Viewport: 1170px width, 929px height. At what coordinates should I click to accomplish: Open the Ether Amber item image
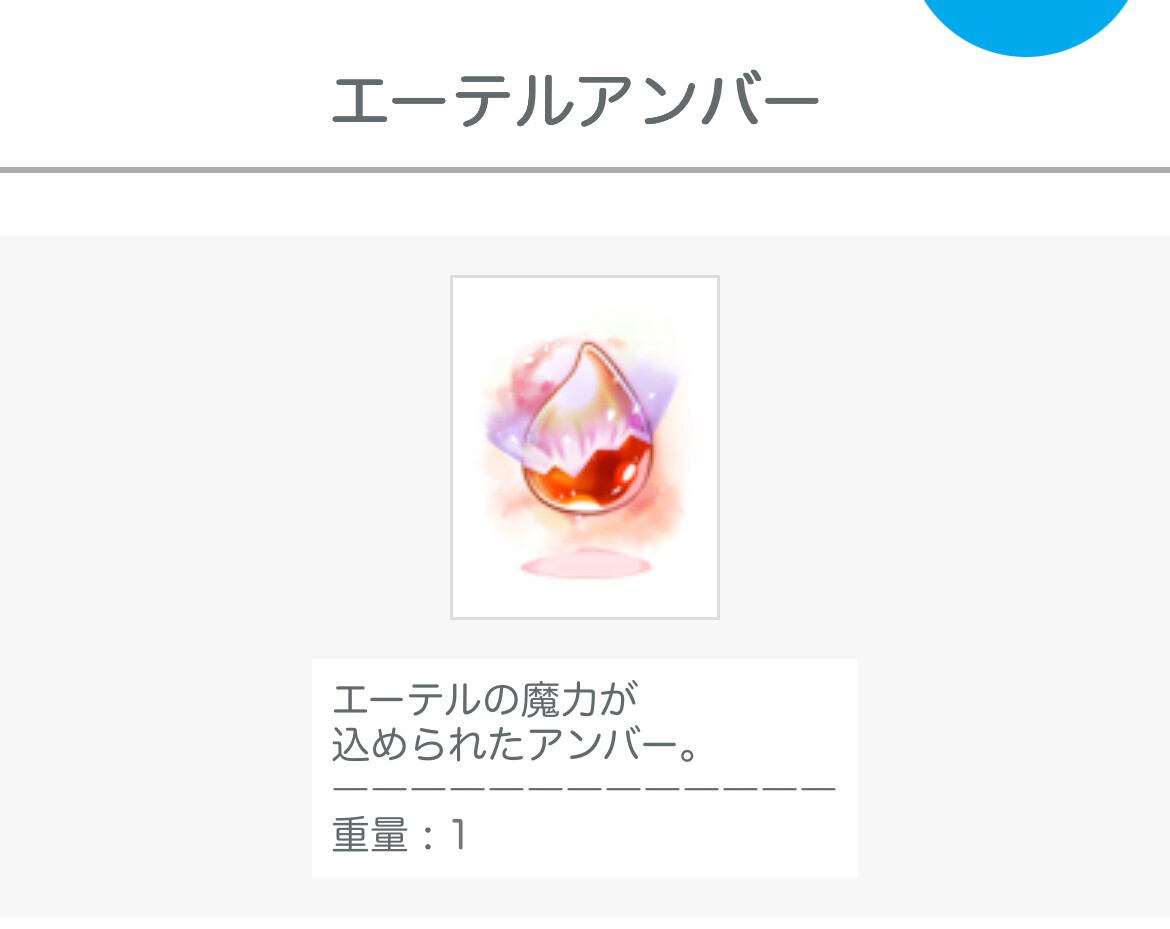point(584,447)
